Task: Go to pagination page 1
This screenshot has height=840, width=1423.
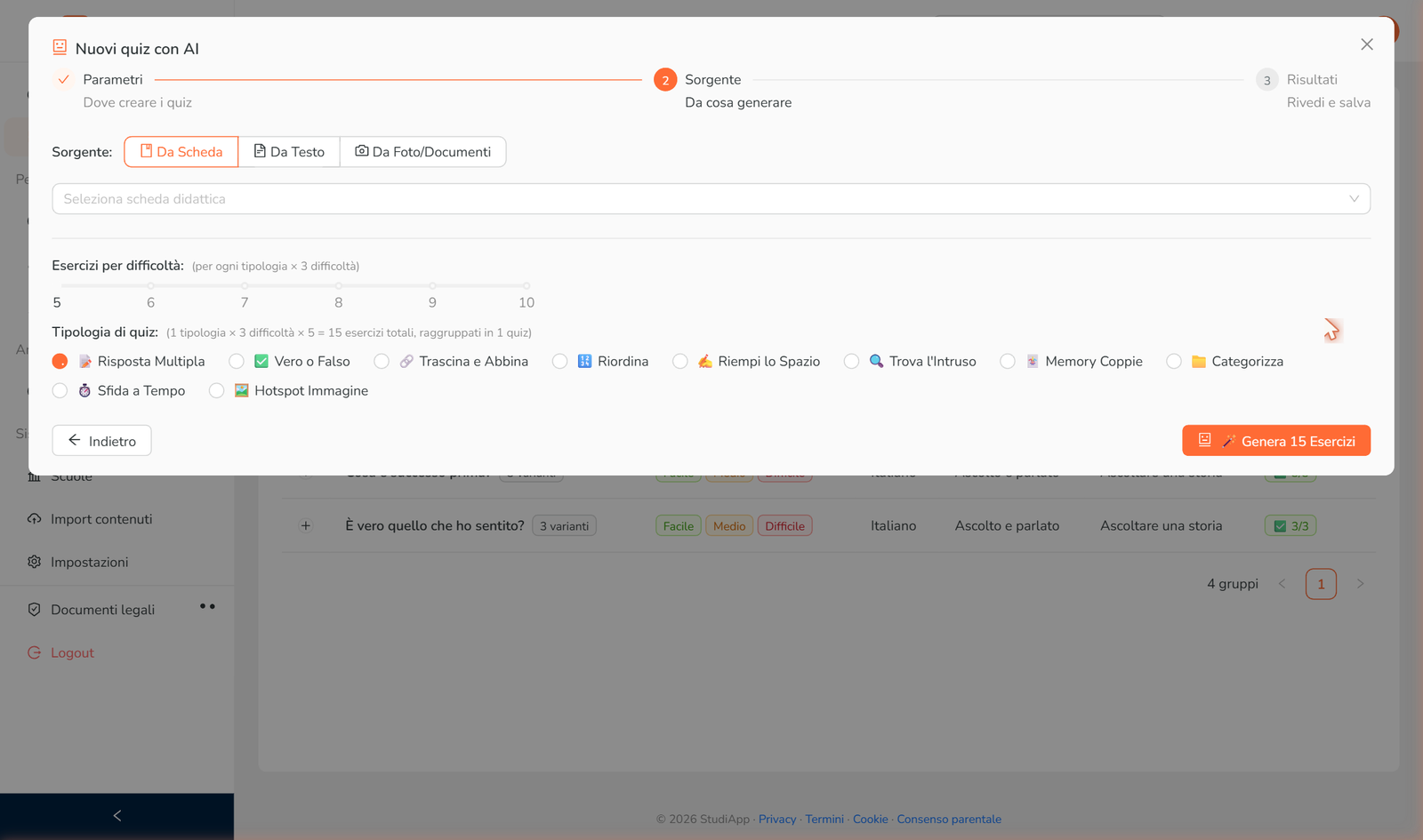Action: (1321, 584)
